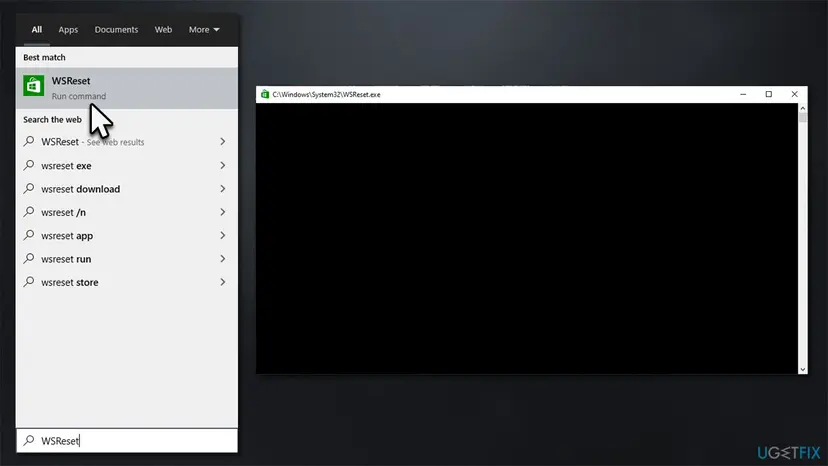This screenshot has height=466, width=828.
Task: Switch to the All search tab
Action: tap(36, 30)
